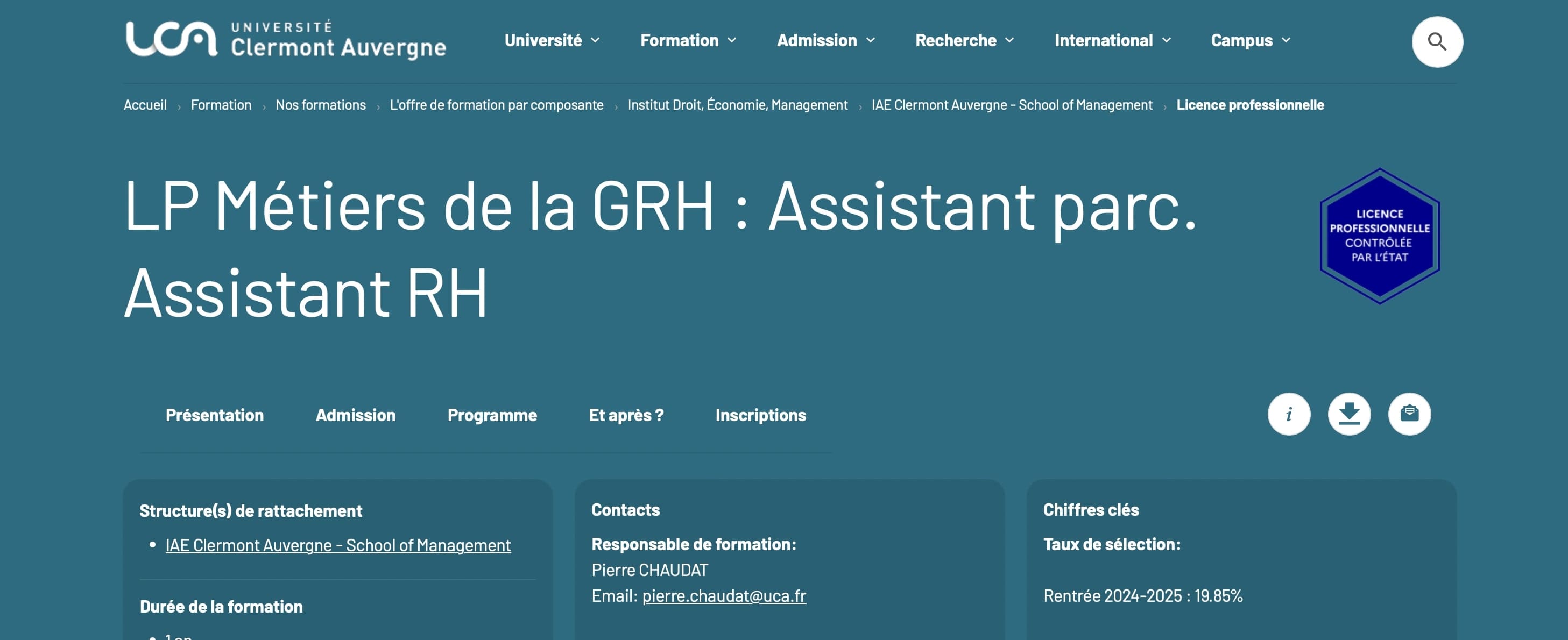Open Nos formations breadcrumb link
Image resolution: width=1568 pixels, height=640 pixels.
coord(321,105)
